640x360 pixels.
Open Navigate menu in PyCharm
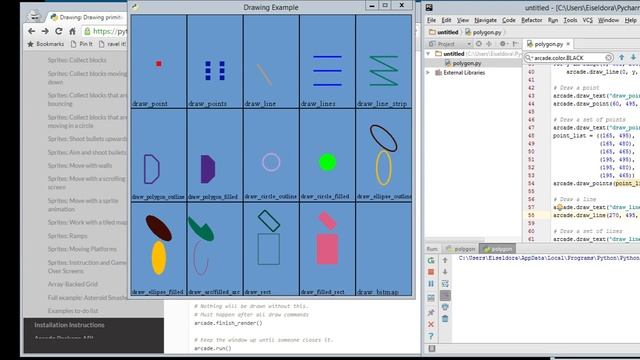pos(485,20)
